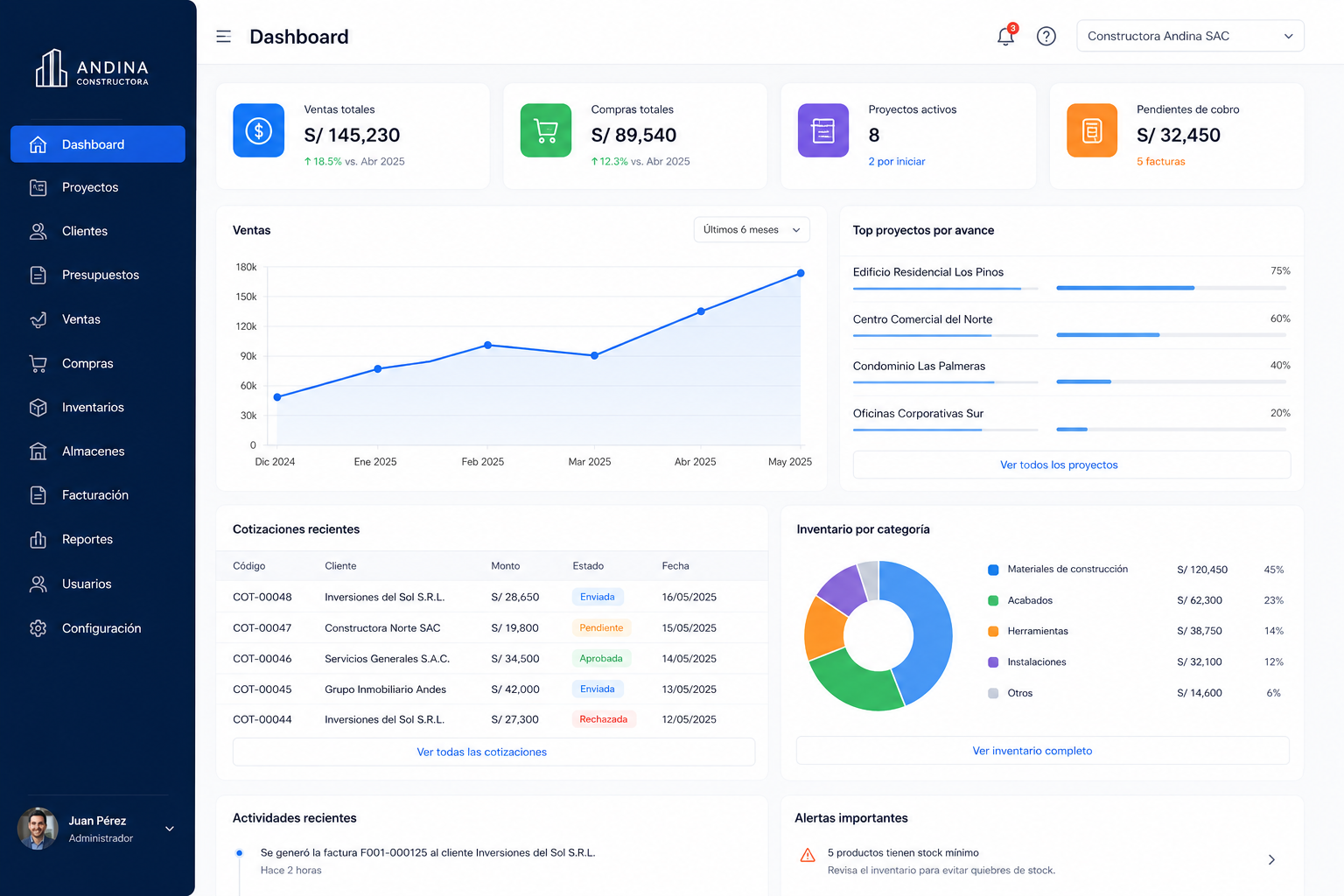Click the Almacenes warehouse icon
Screen dimensions: 1344x896
pos(38,451)
